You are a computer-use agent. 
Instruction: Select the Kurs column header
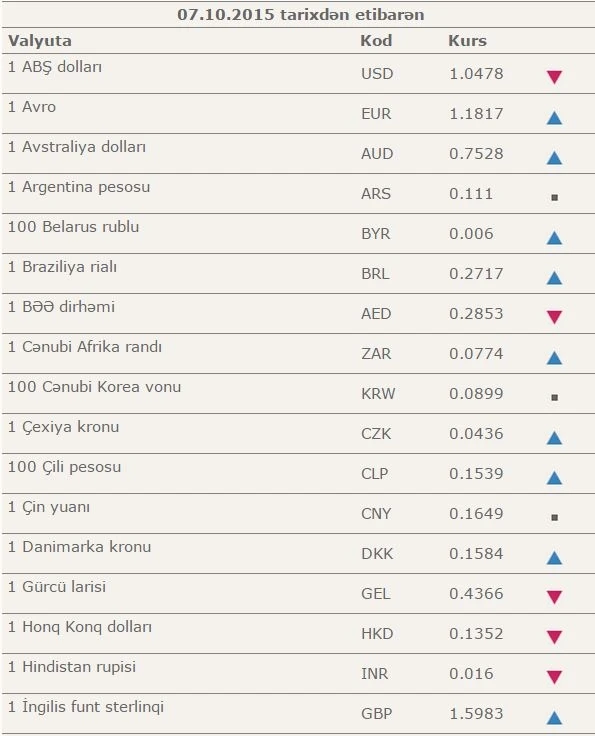pos(467,41)
